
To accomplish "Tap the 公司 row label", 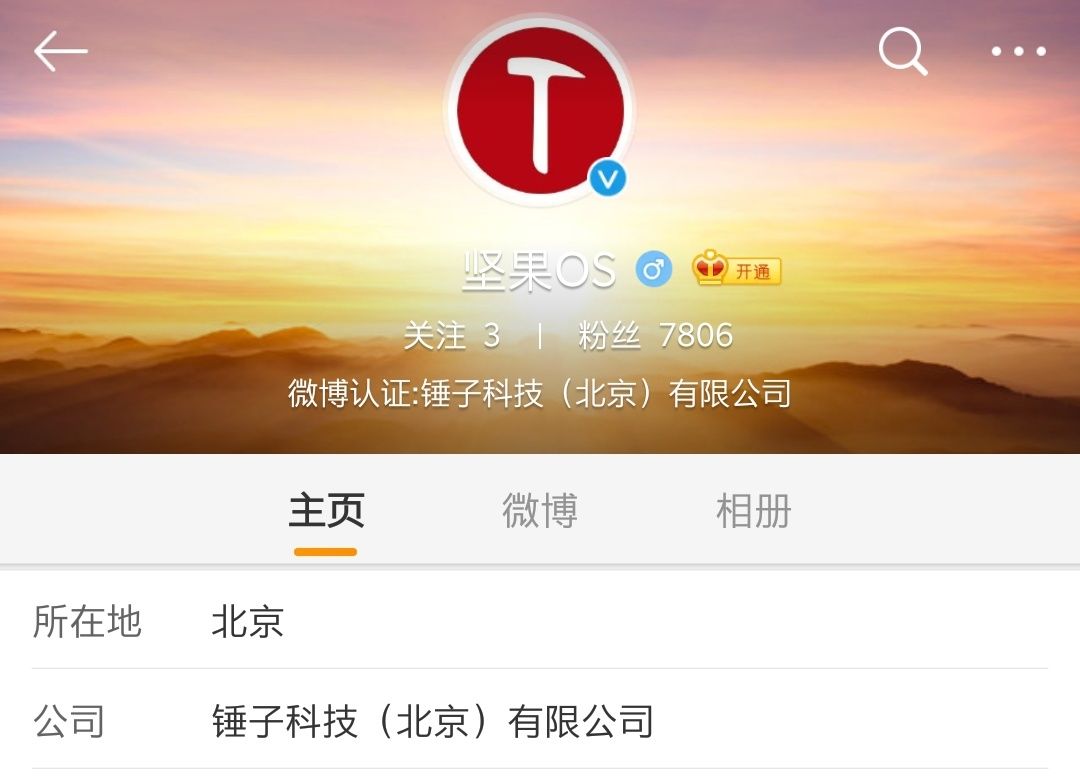I will [x=69, y=721].
